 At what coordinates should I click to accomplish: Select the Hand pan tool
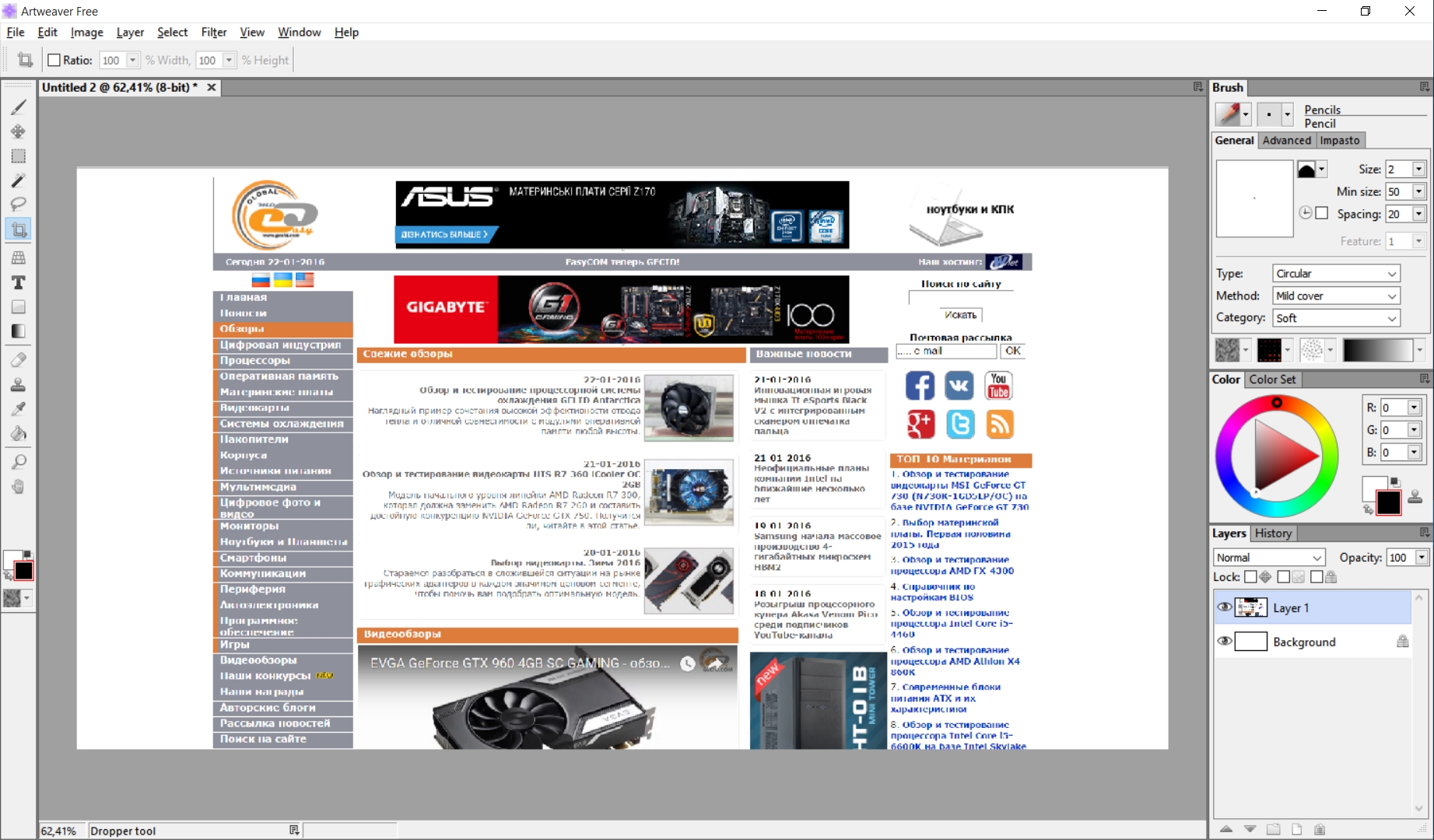click(x=18, y=486)
